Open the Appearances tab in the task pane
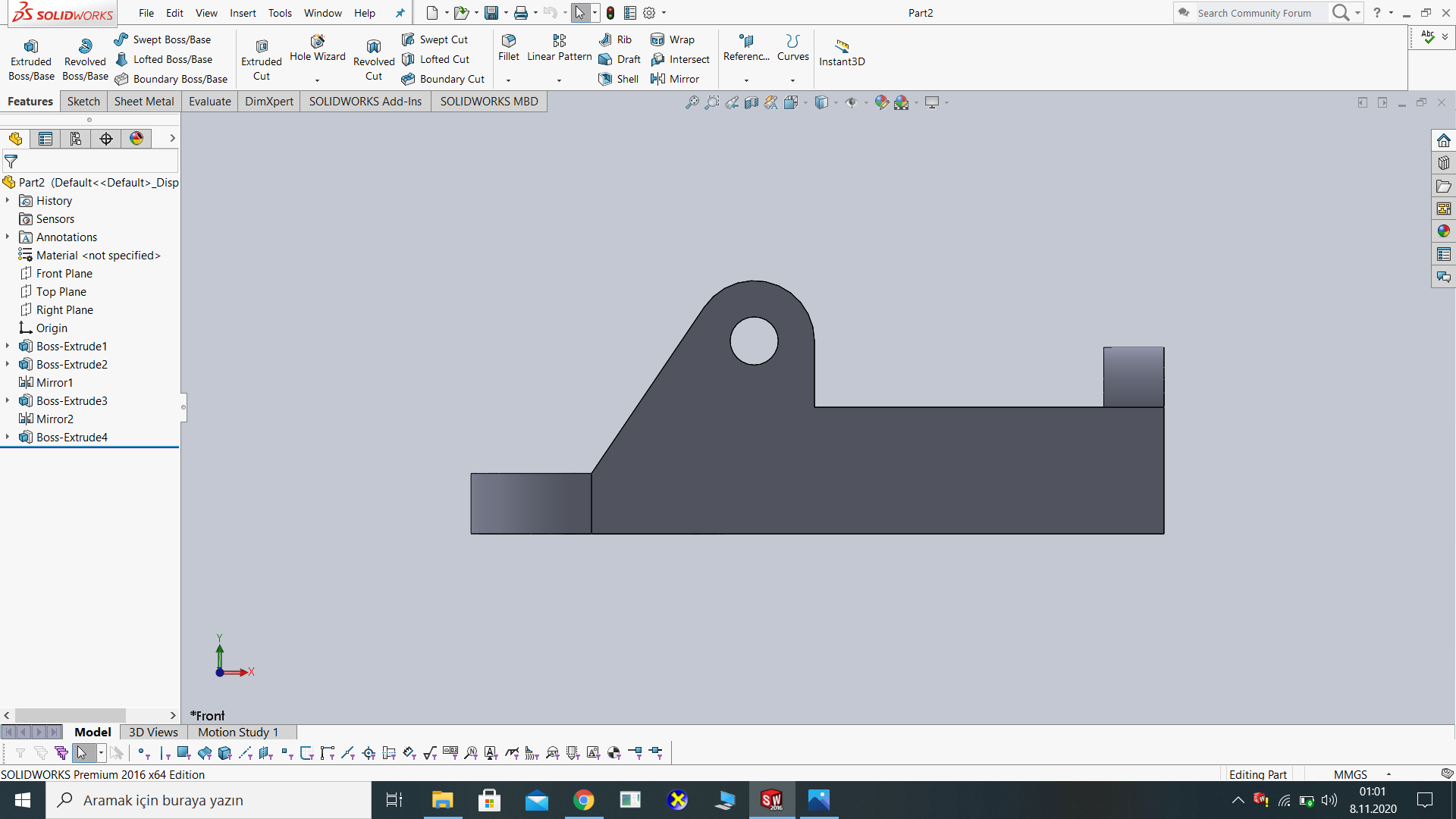Screen dimensions: 1456x819 point(1443,231)
